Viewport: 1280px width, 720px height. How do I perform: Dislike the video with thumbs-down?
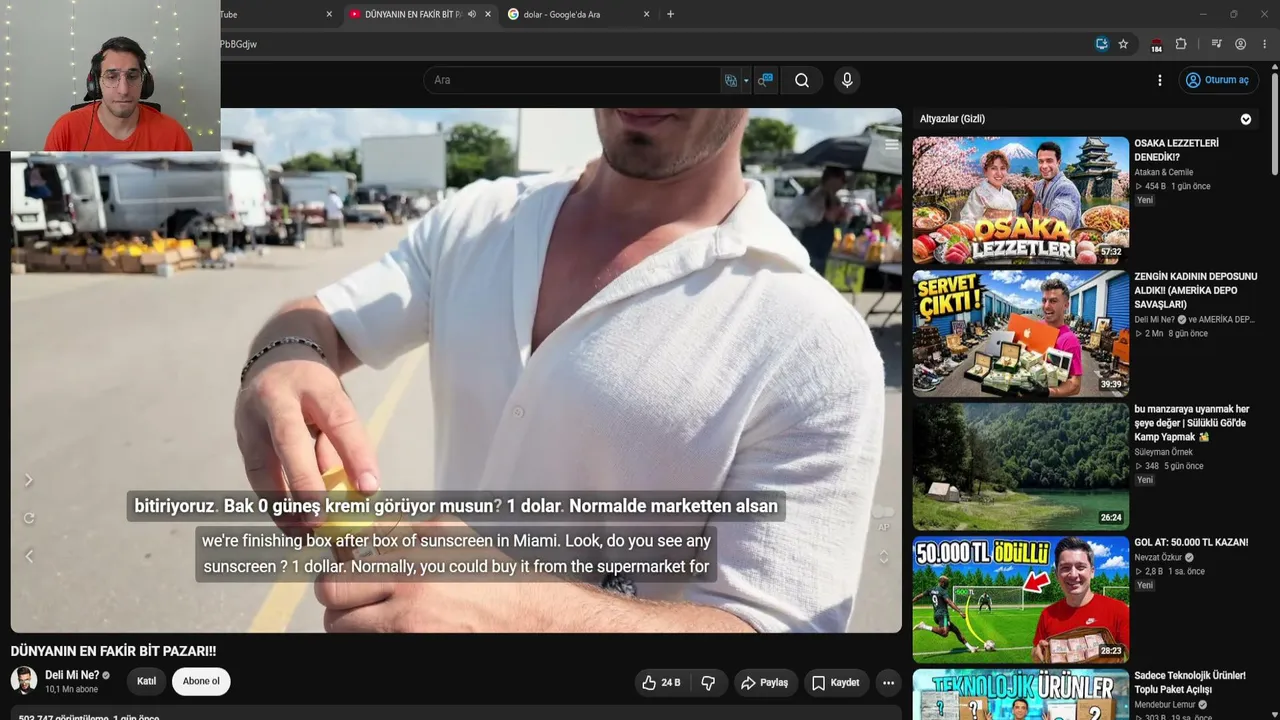708,683
